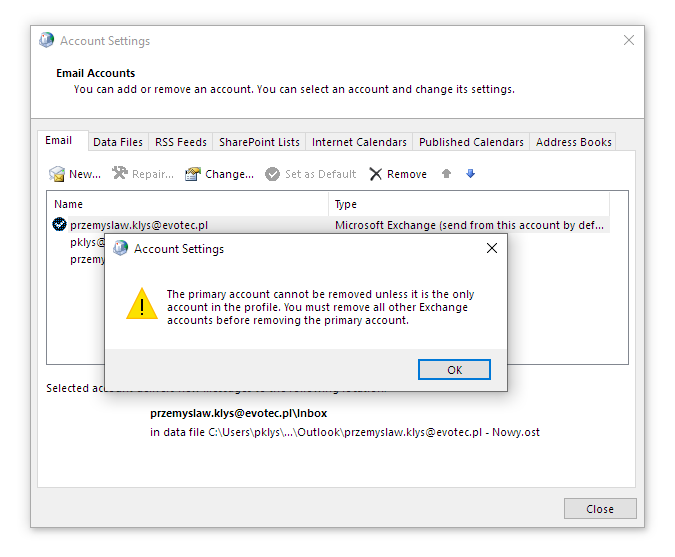Select the Internet Calendars tab
Image resolution: width=675 pixels, height=557 pixels.
coord(359,142)
